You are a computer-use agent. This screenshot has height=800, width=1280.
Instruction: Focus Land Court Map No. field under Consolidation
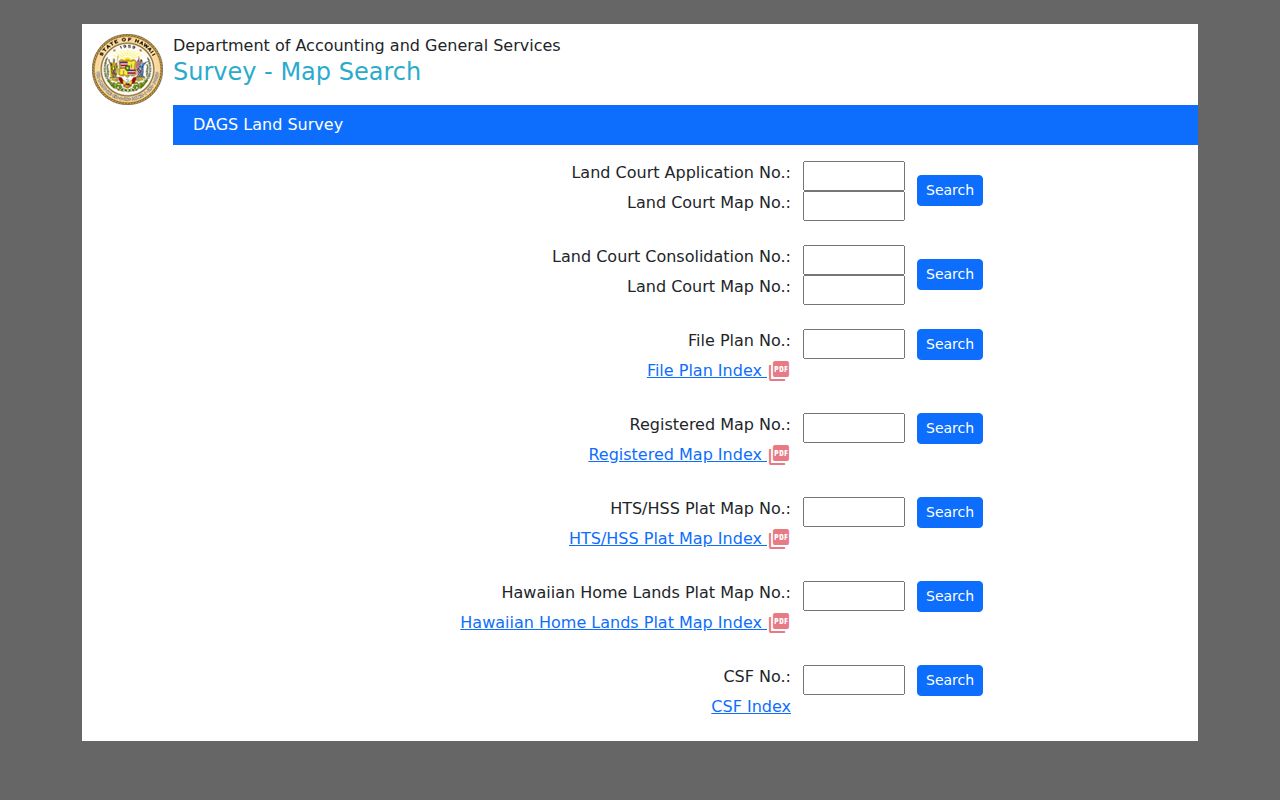pyautogui.click(x=854, y=290)
